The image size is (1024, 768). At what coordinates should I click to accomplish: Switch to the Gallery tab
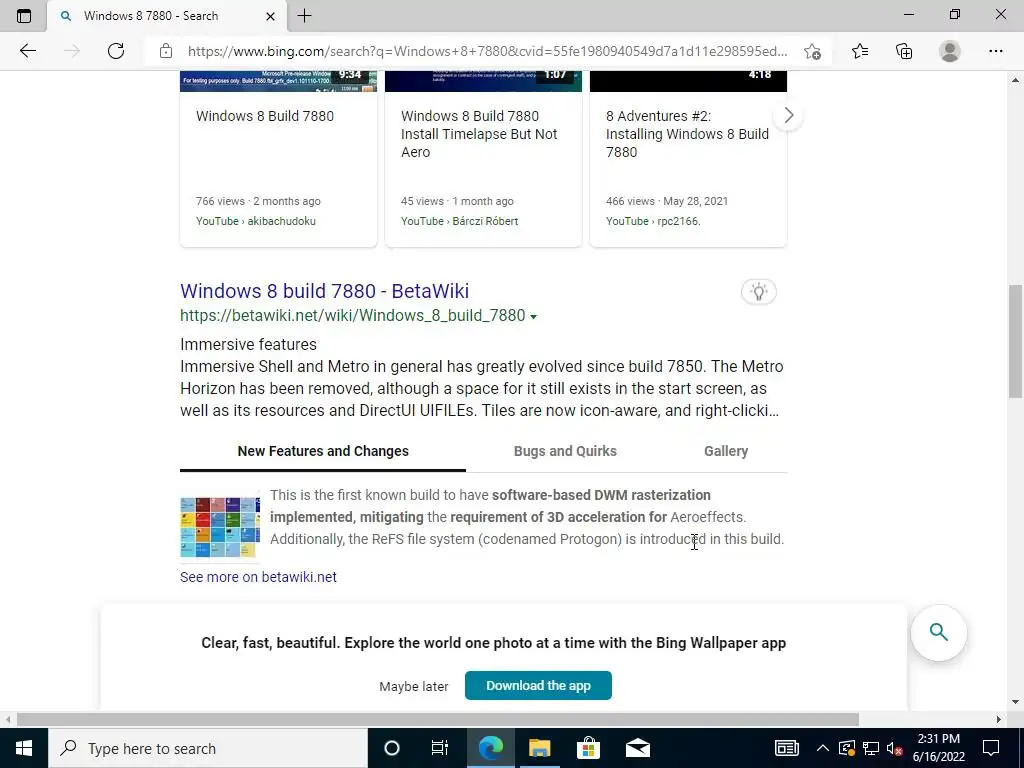pos(726,451)
